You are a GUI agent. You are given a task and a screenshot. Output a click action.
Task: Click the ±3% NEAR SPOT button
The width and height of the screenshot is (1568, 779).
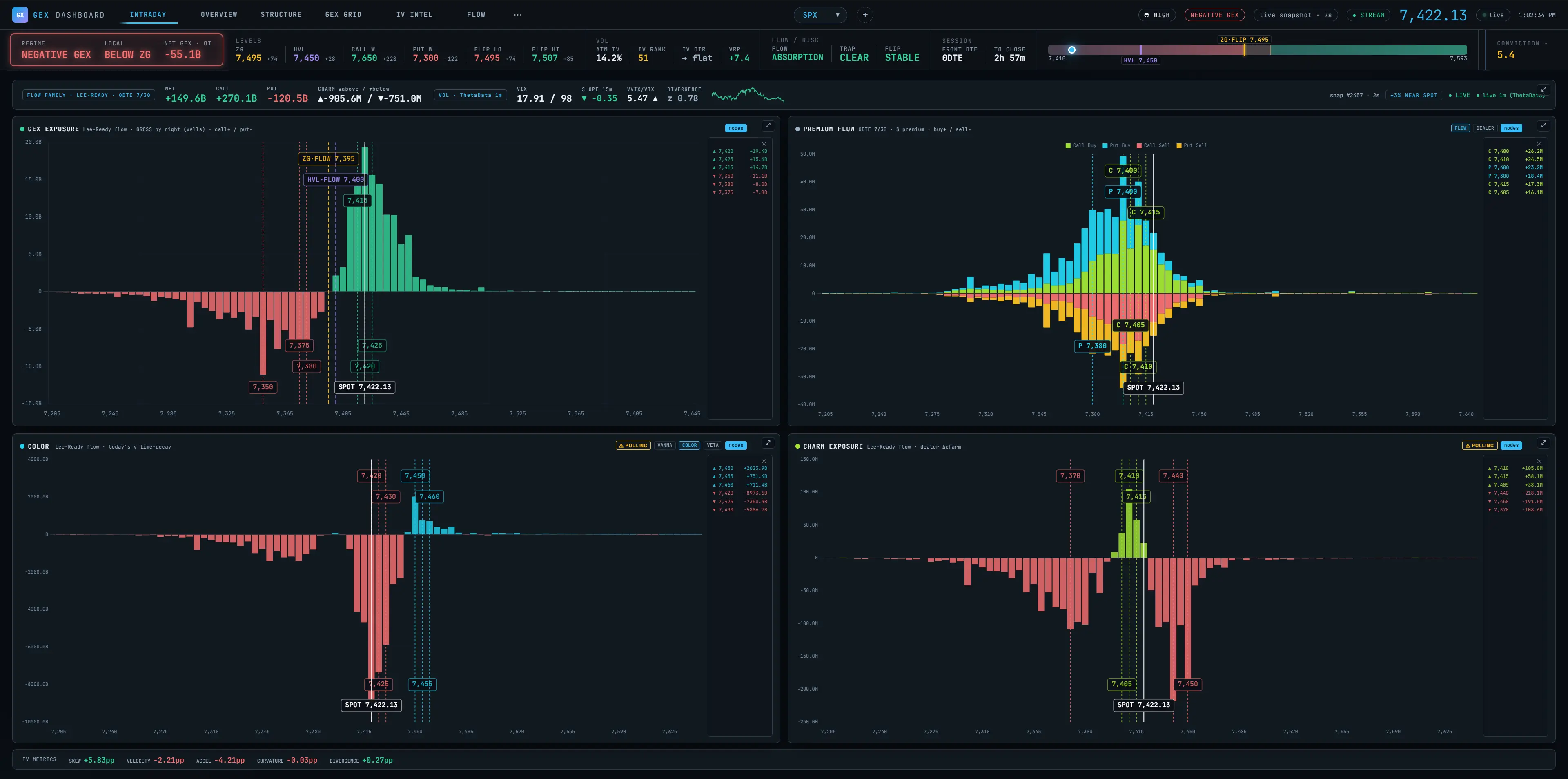[1413, 95]
